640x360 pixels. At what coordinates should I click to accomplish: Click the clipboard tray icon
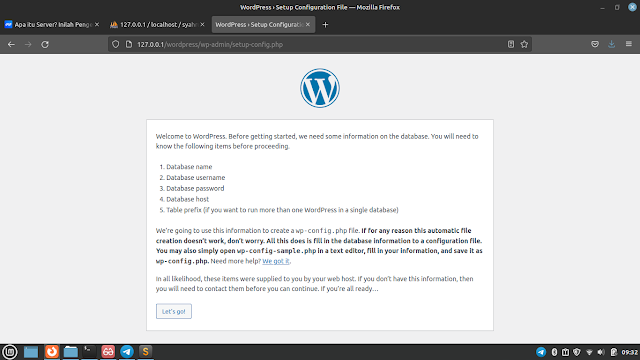(x=565, y=352)
